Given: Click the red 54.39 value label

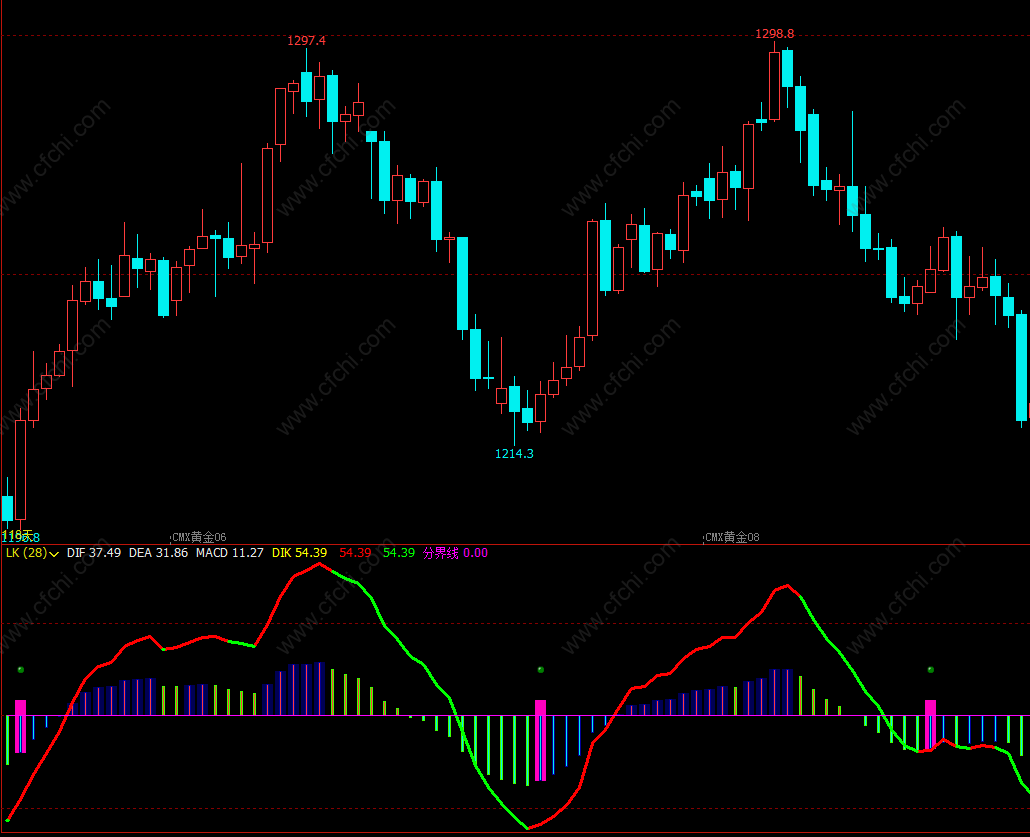Looking at the screenshot, I should 355,553.
